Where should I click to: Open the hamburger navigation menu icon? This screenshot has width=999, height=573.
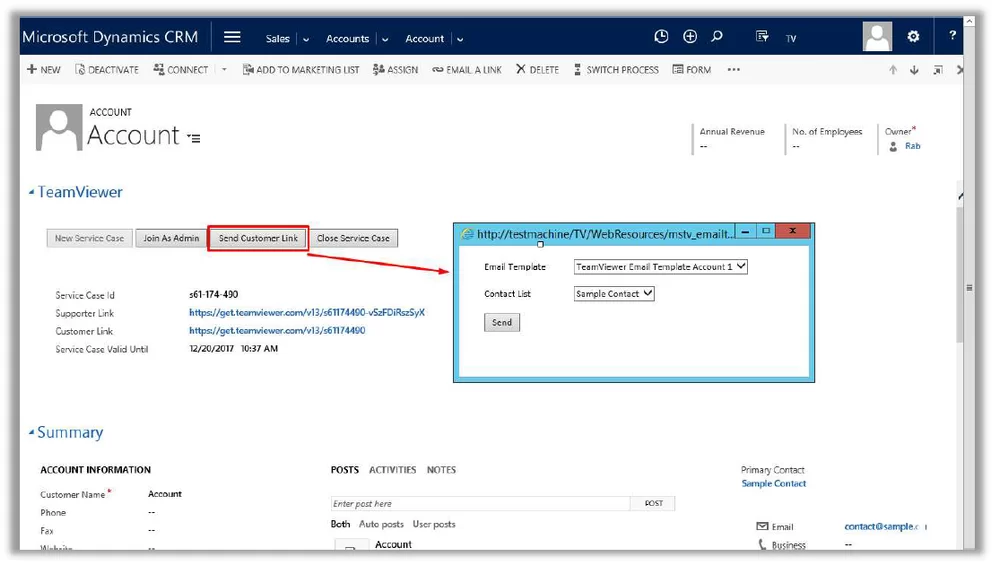pyautogui.click(x=232, y=37)
